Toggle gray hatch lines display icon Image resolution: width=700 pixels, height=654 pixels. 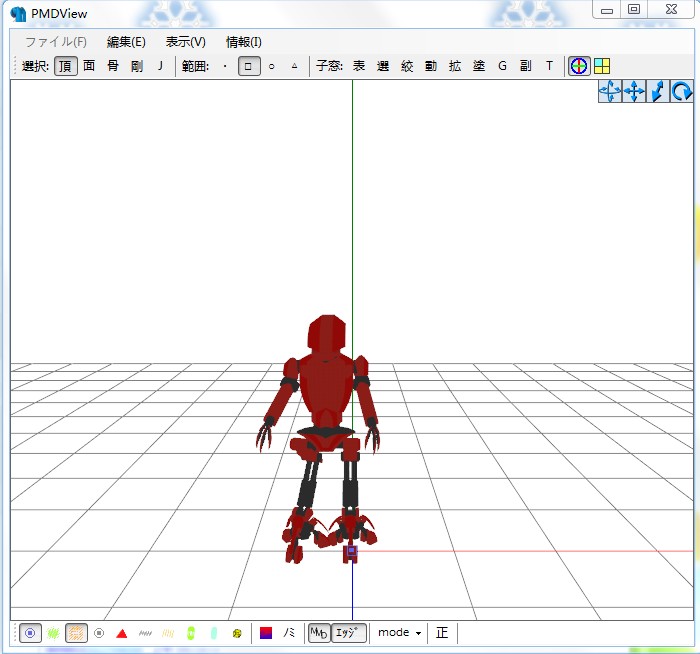145,633
